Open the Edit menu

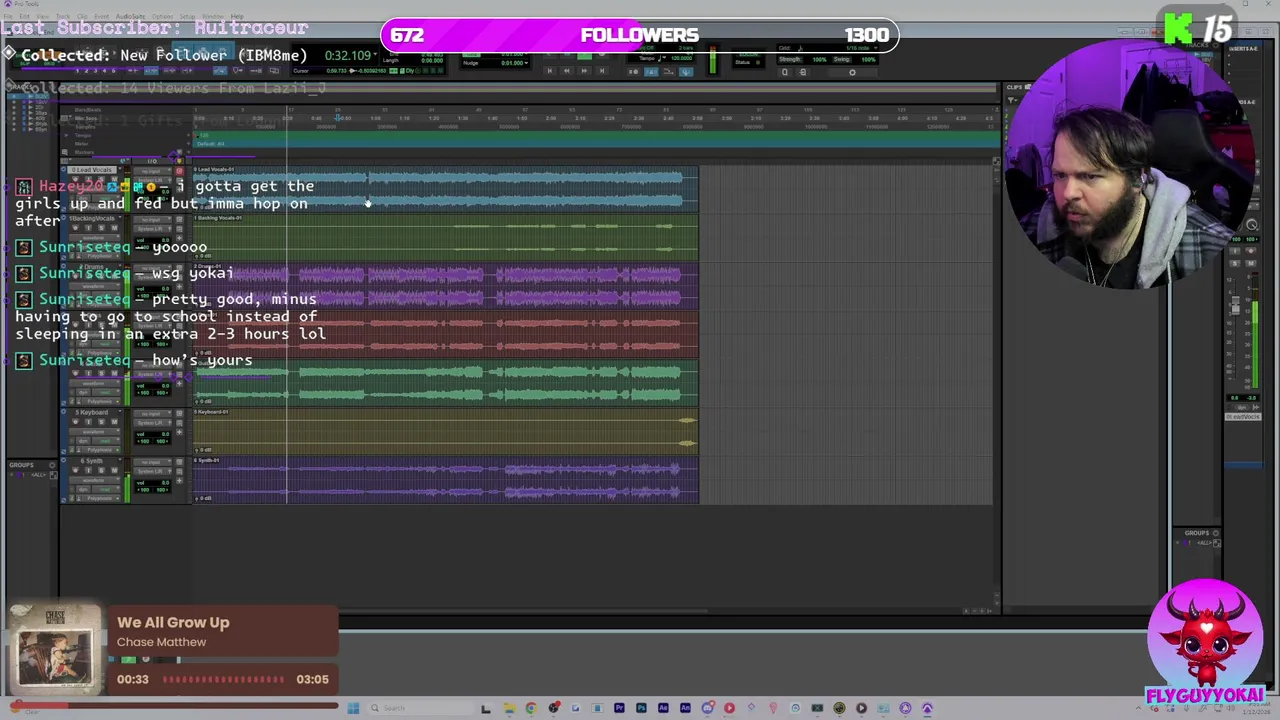[x=24, y=16]
